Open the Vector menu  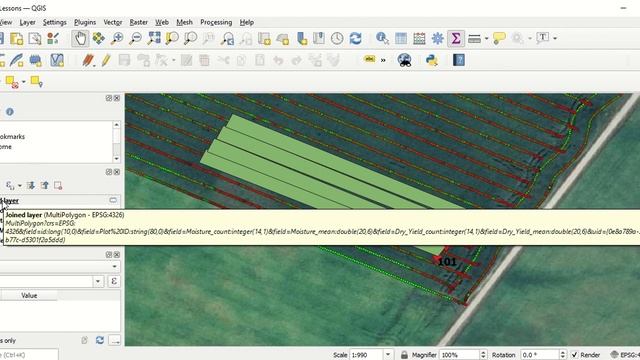pyautogui.click(x=113, y=22)
